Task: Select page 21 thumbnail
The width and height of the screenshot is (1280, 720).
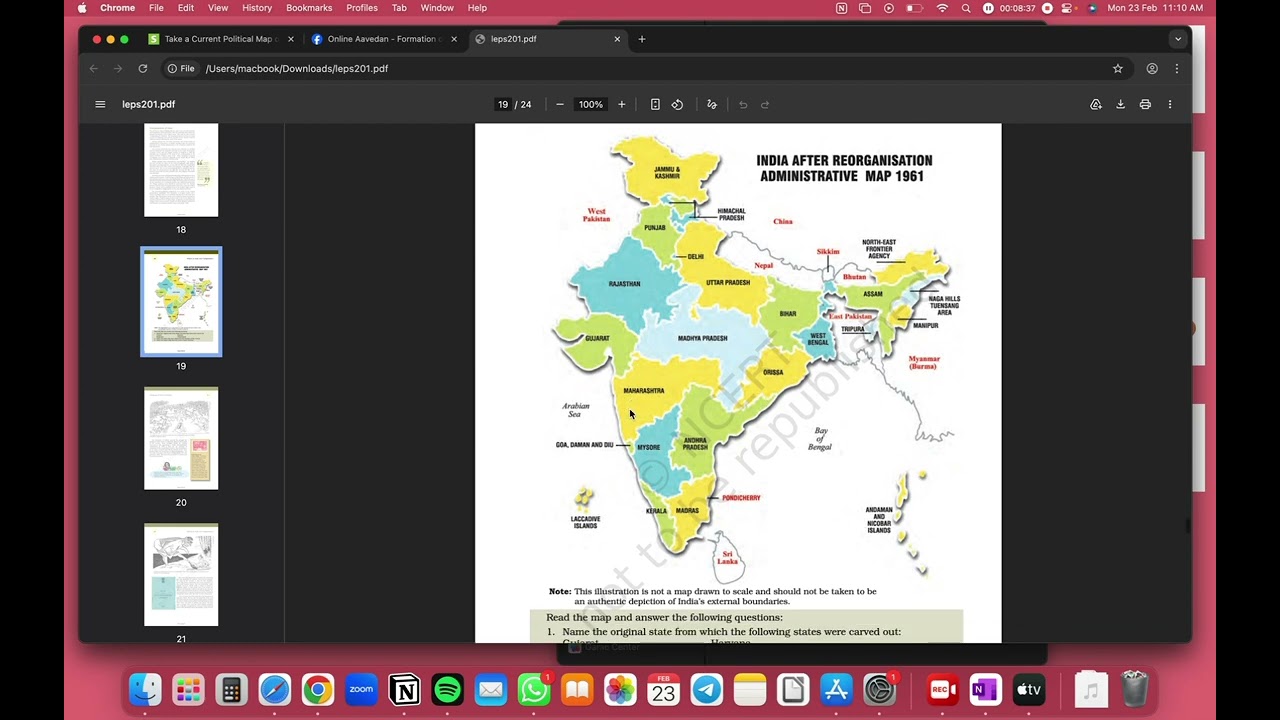Action: pos(181,575)
